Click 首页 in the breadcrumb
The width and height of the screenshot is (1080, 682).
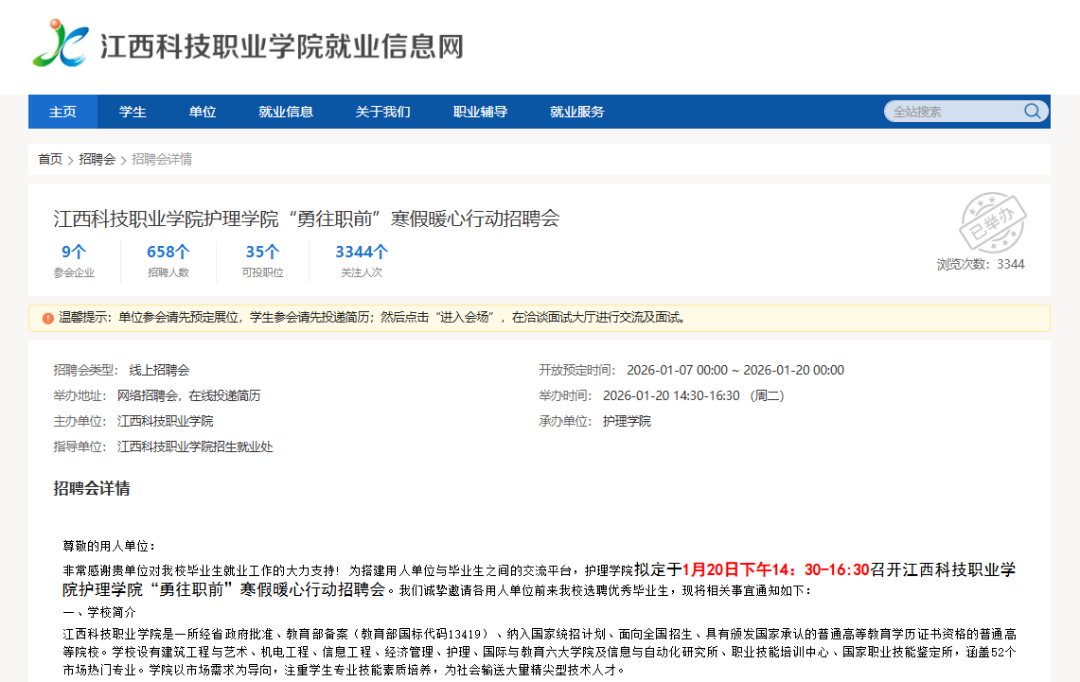click(x=50, y=159)
